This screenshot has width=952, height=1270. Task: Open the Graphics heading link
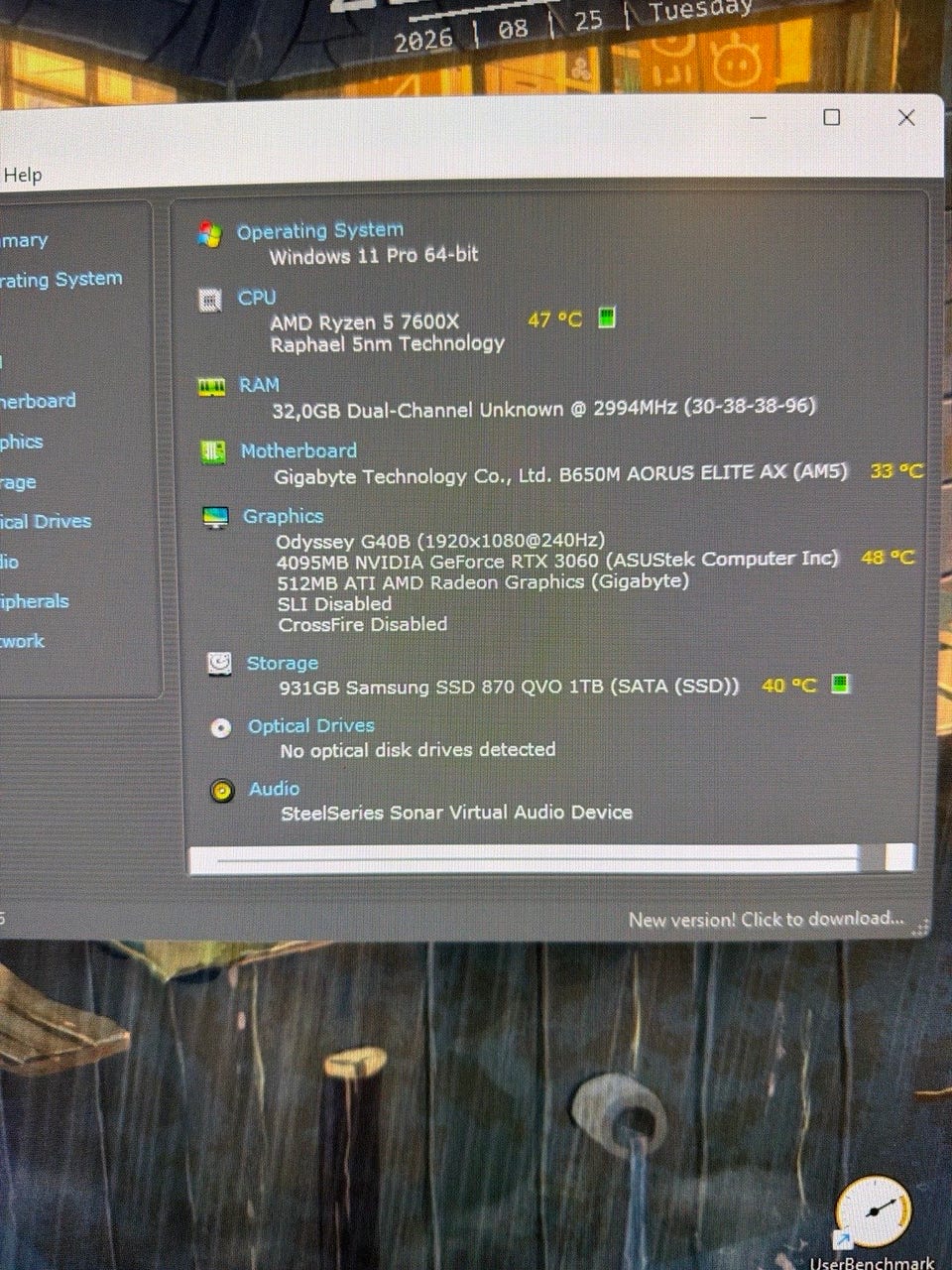(284, 516)
